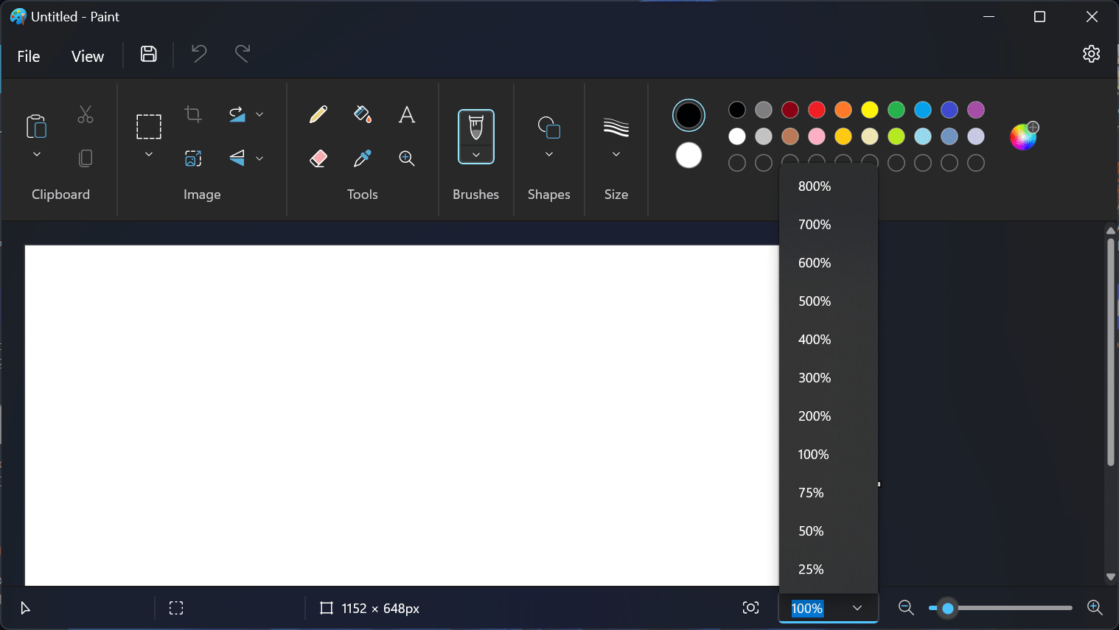Image resolution: width=1119 pixels, height=630 pixels.
Task: Open the File menu
Action: 28,56
